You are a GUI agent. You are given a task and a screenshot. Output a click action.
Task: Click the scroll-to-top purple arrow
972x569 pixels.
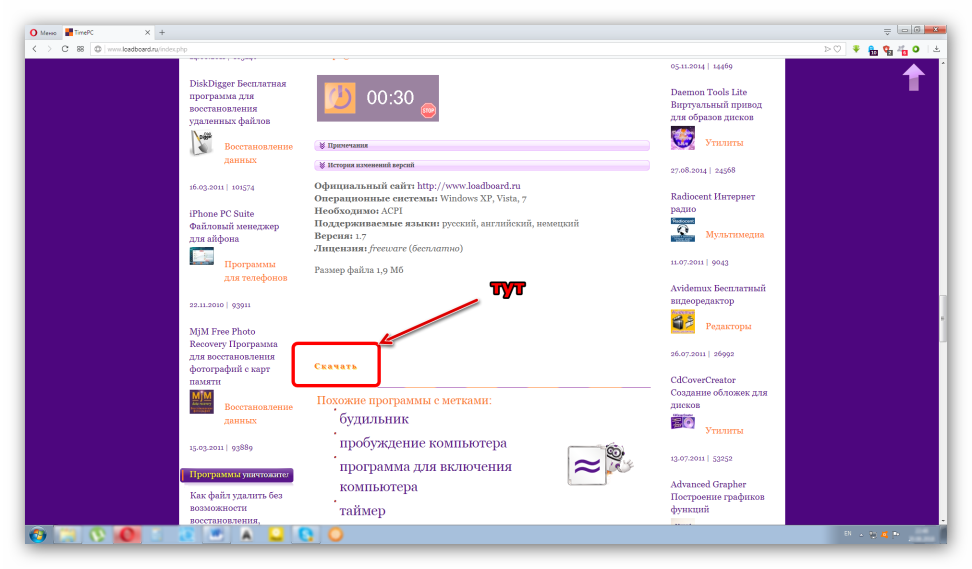pyautogui.click(x=913, y=78)
